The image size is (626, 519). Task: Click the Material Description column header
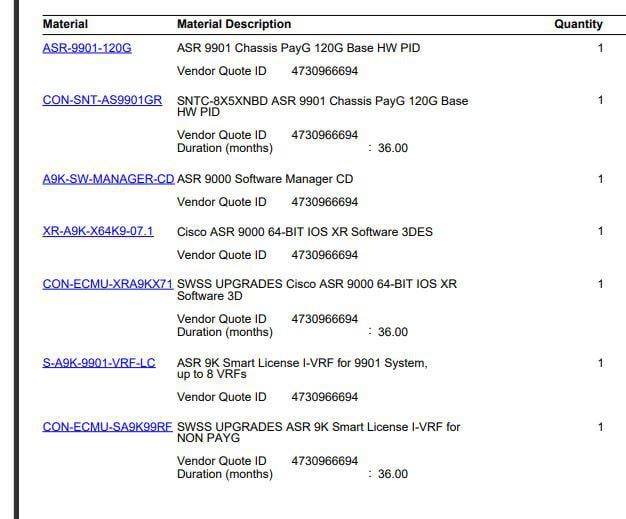pyautogui.click(x=234, y=24)
